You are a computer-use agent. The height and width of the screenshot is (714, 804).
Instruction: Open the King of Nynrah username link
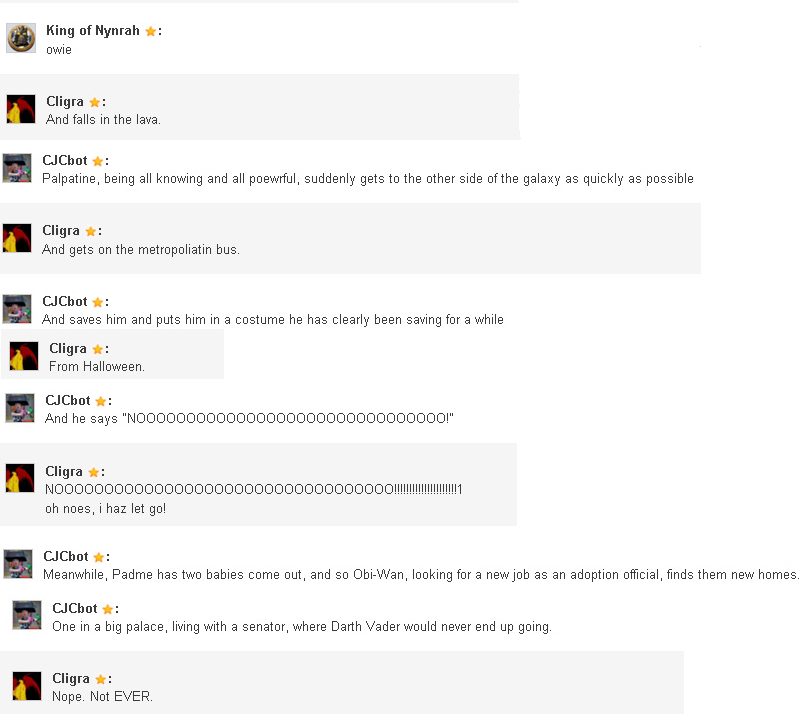pos(93,31)
